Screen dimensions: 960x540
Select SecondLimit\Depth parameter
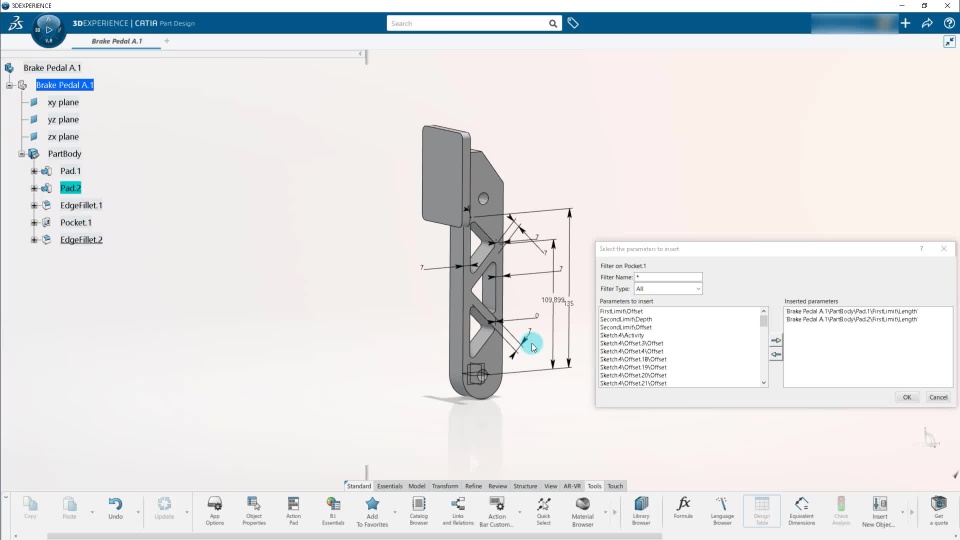click(626, 319)
